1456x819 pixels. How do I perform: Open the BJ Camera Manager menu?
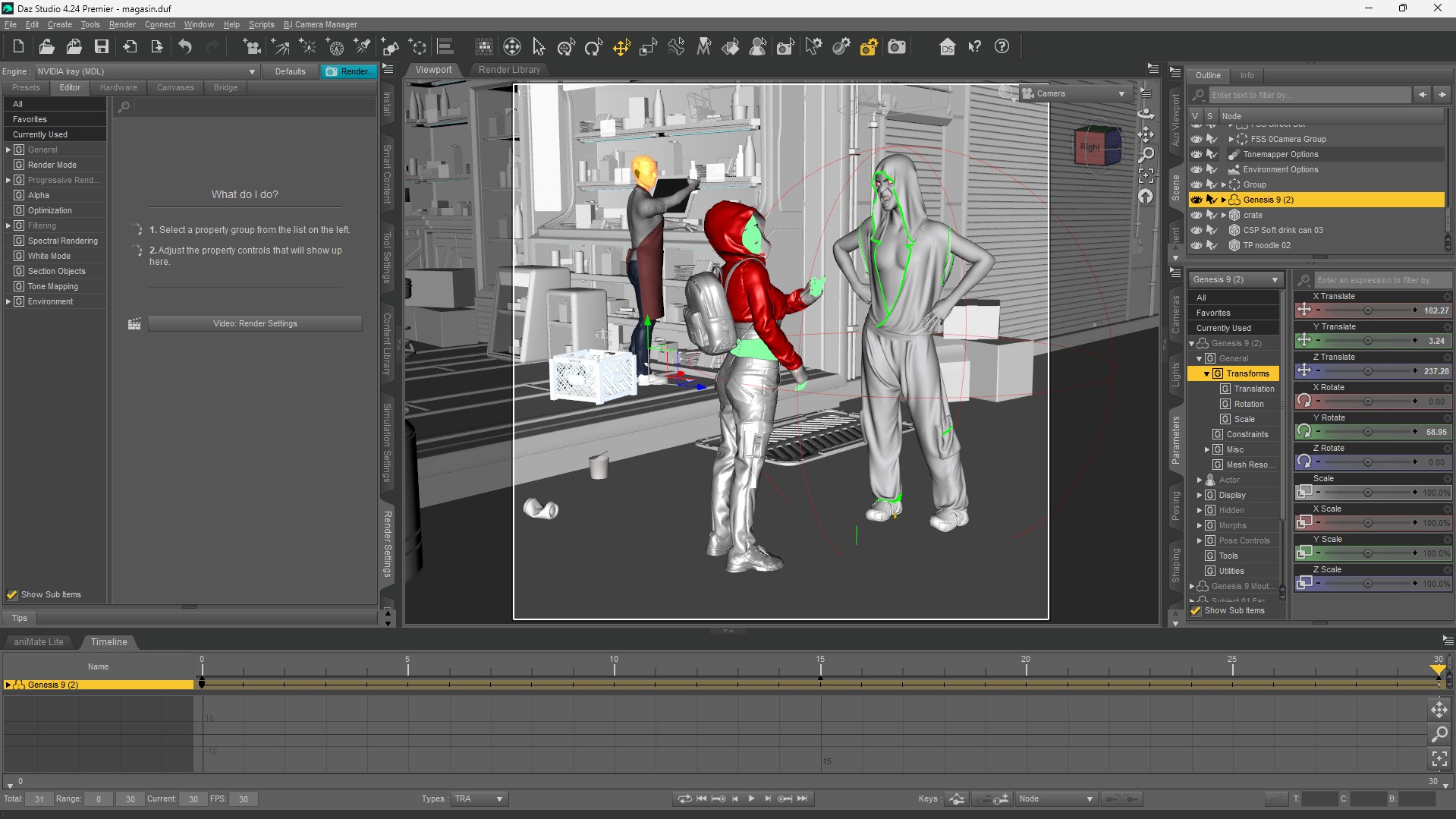click(x=320, y=24)
